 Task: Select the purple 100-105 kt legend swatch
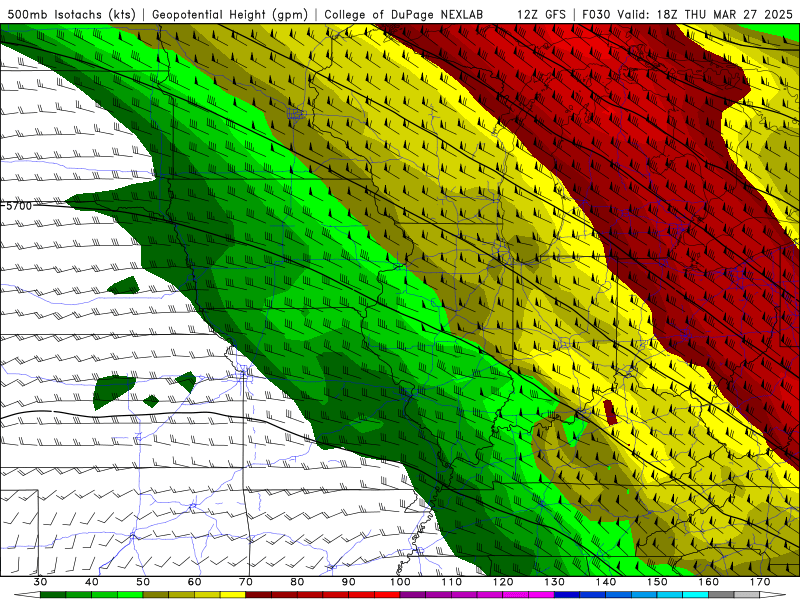[413, 595]
